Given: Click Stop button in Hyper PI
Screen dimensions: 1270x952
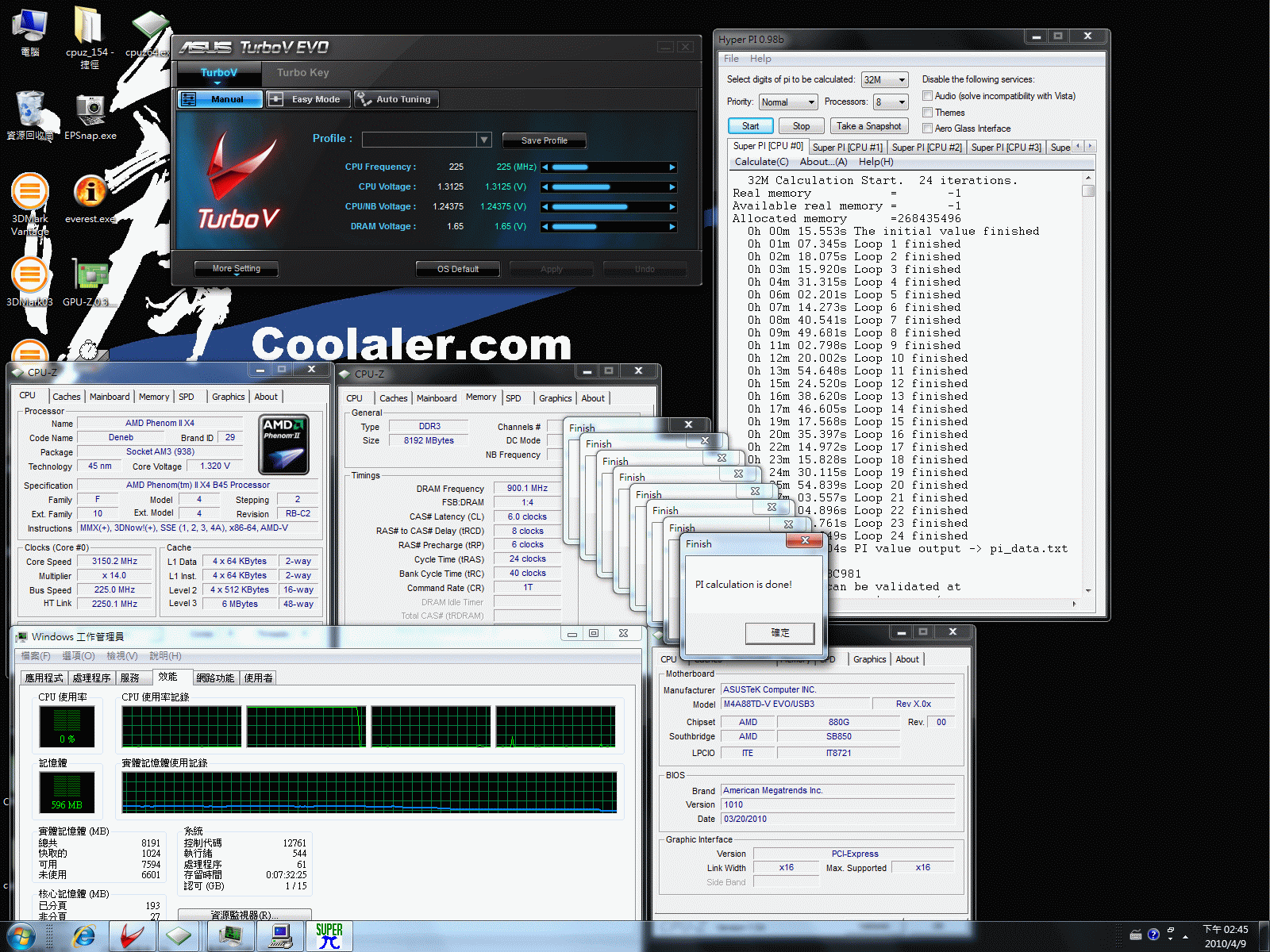Looking at the screenshot, I should click(801, 126).
